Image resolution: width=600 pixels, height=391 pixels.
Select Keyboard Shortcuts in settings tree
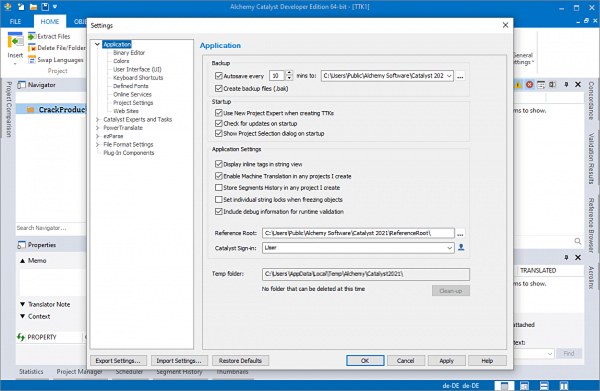coord(138,78)
